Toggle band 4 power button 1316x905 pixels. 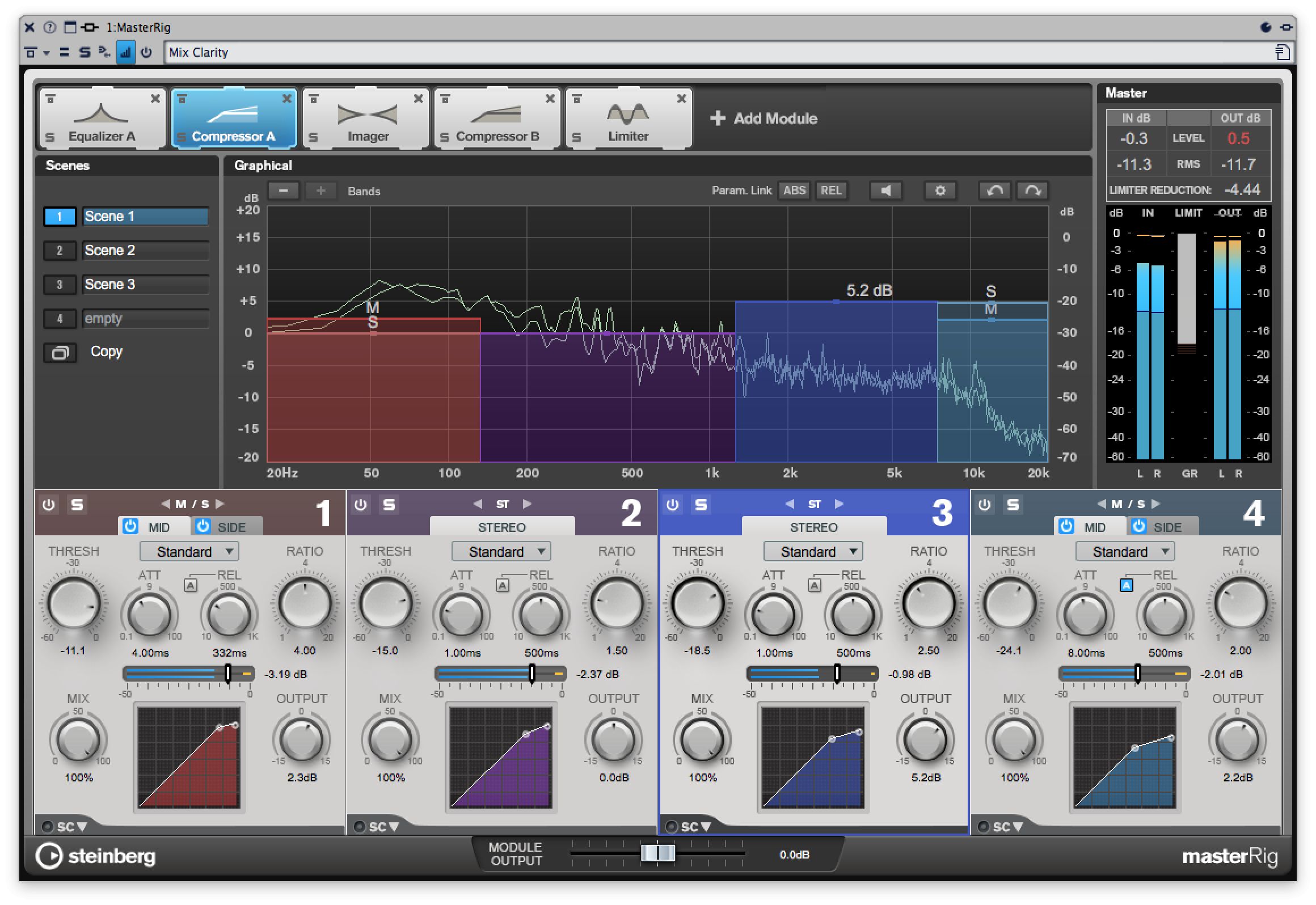coord(985,504)
